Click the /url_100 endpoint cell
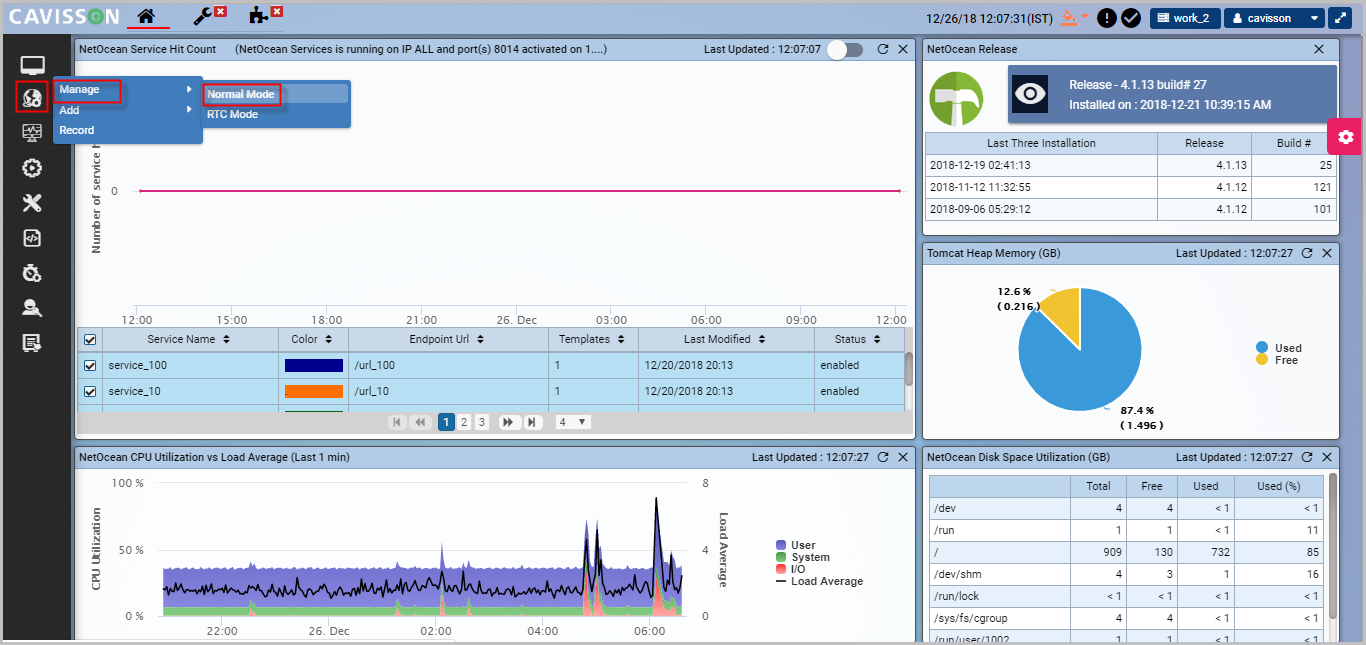Image resolution: width=1366 pixels, height=645 pixels. [448, 366]
